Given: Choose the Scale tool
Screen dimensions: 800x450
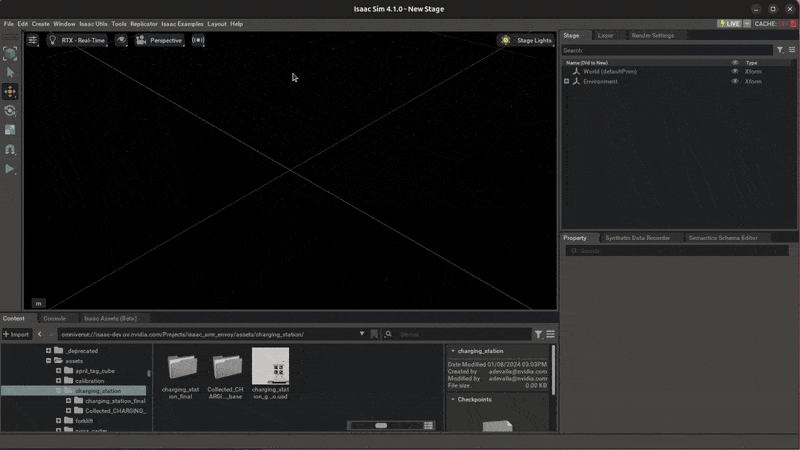Looking at the screenshot, I should pos(10,130).
